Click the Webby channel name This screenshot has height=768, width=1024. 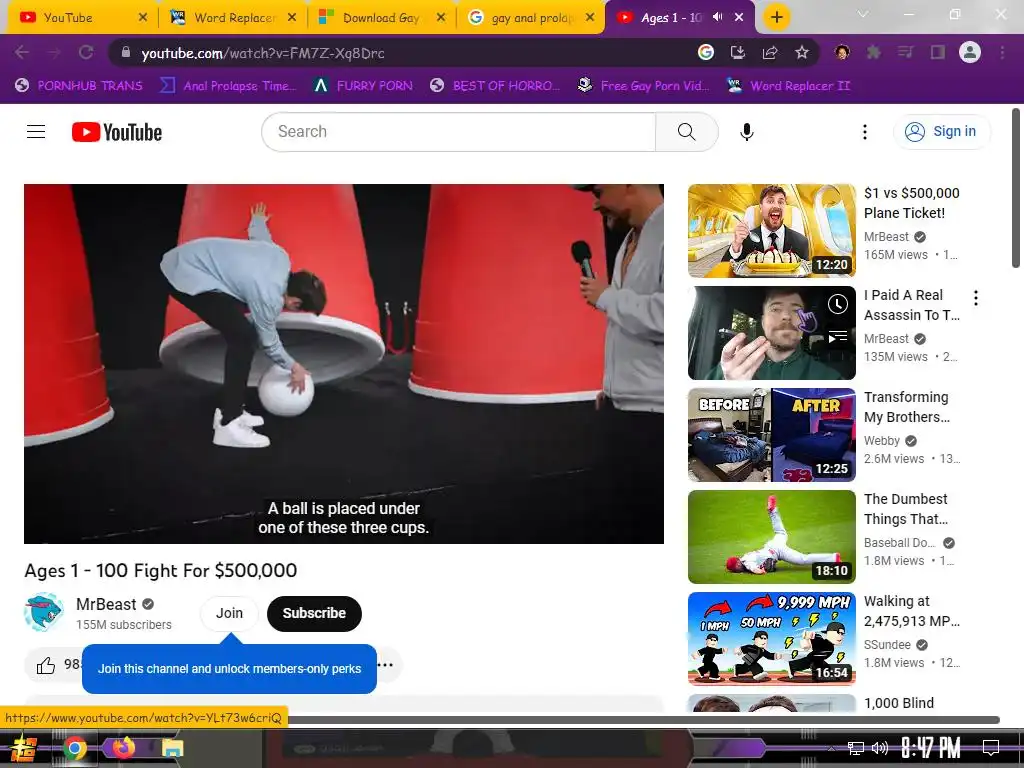click(x=882, y=441)
